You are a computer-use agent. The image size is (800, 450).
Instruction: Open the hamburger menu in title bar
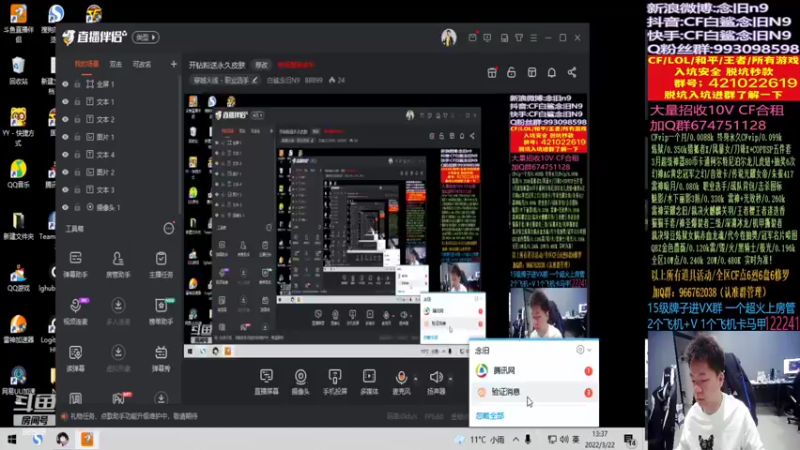[x=534, y=38]
